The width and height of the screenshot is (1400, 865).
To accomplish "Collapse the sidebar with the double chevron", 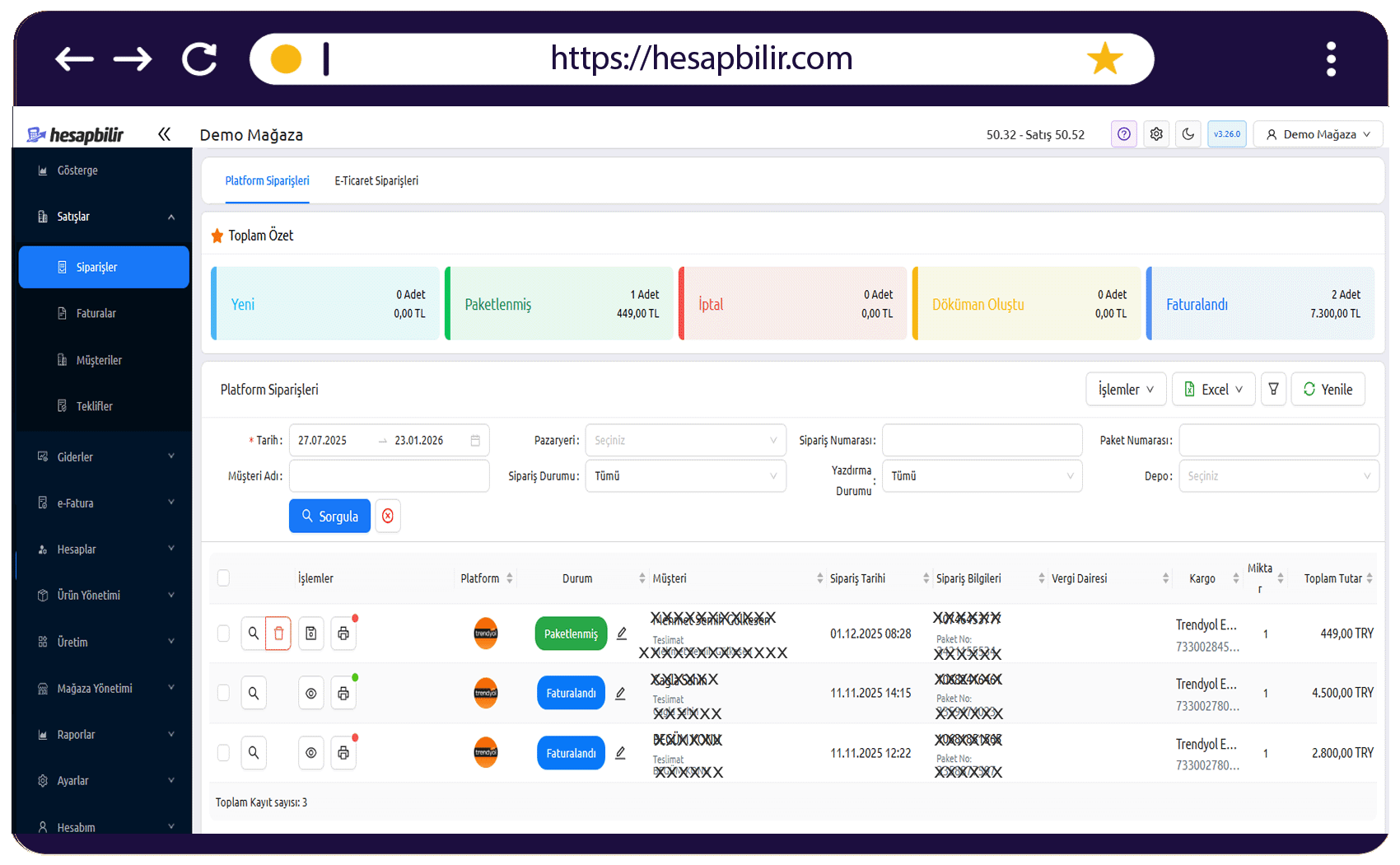I will [x=164, y=134].
